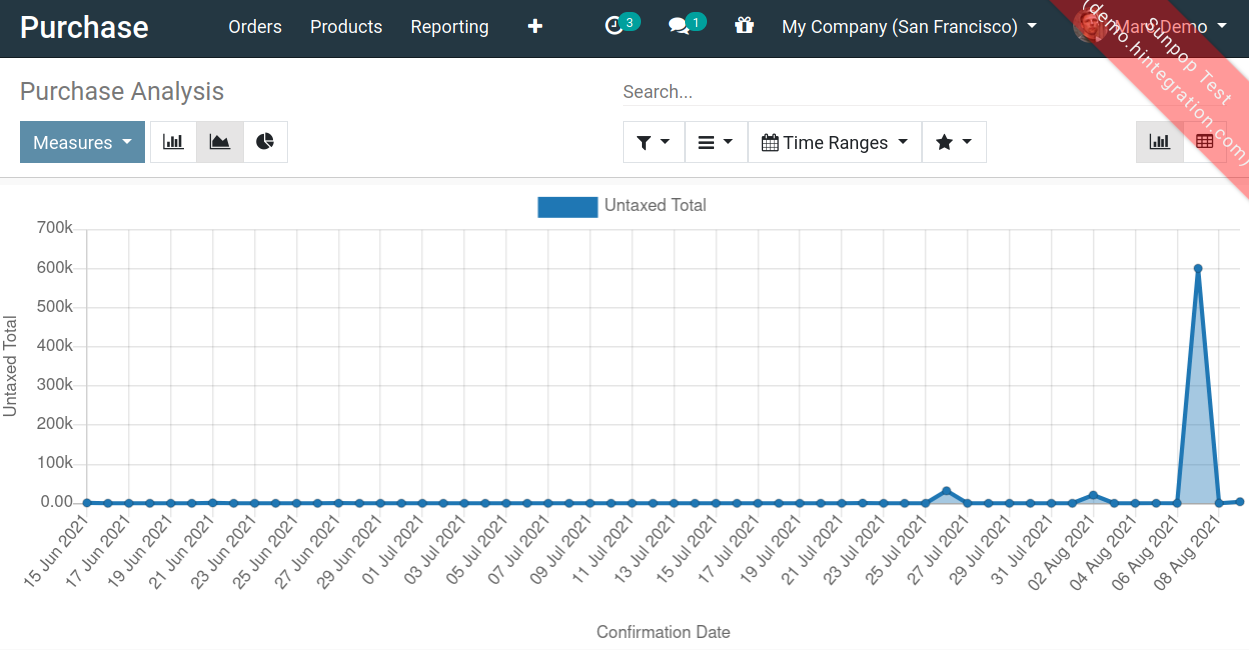Screen dimensions: 1249x650
Task: Toggle the Untaxed Total legend swatch
Action: click(568, 207)
